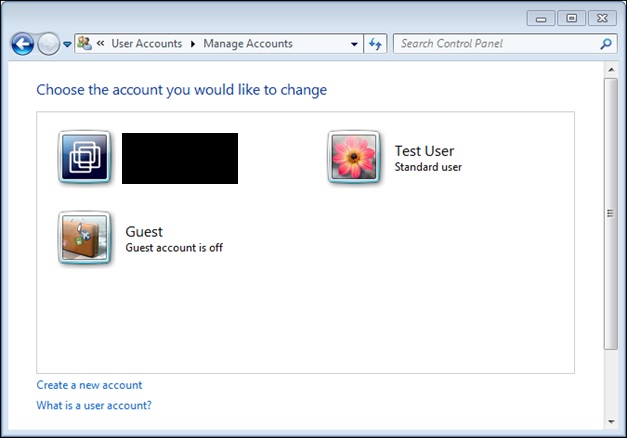Open the Guest account

pyautogui.click(x=144, y=232)
